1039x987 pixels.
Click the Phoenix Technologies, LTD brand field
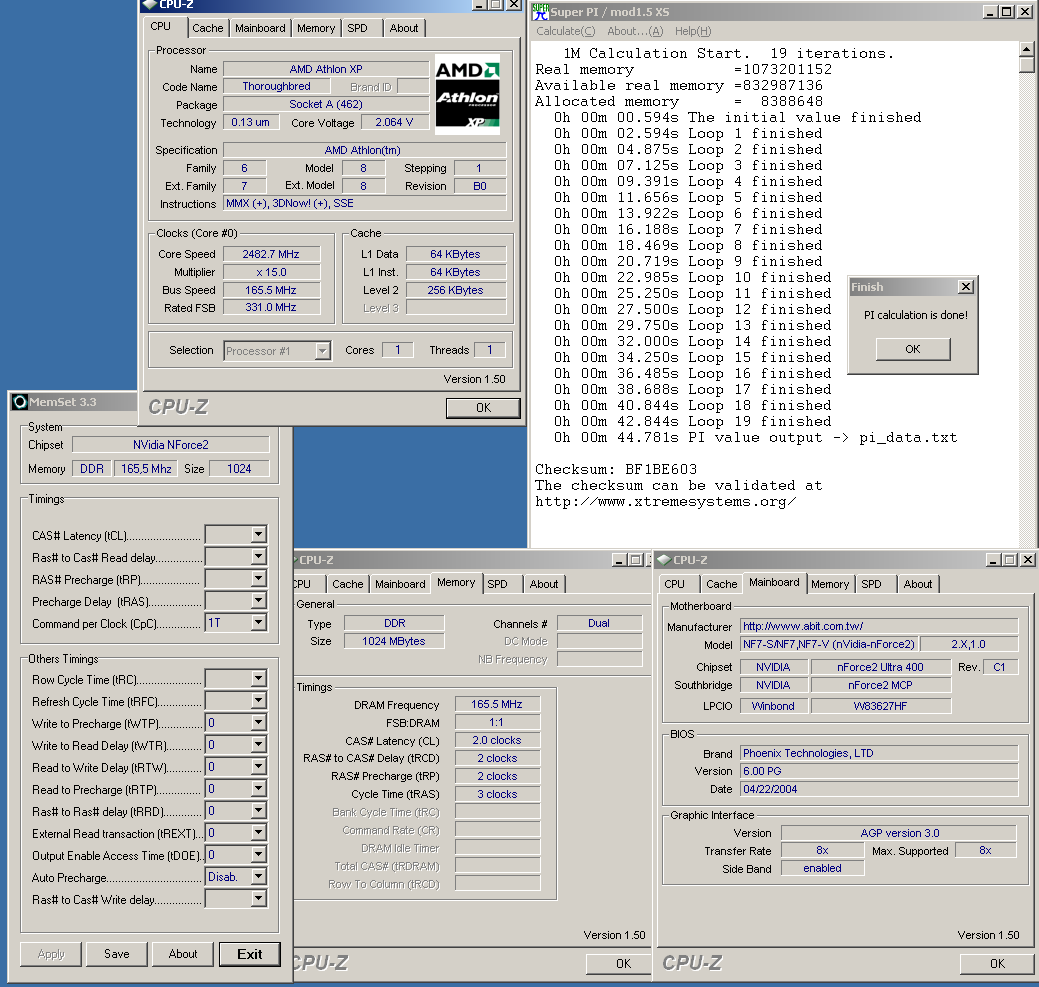(x=879, y=753)
